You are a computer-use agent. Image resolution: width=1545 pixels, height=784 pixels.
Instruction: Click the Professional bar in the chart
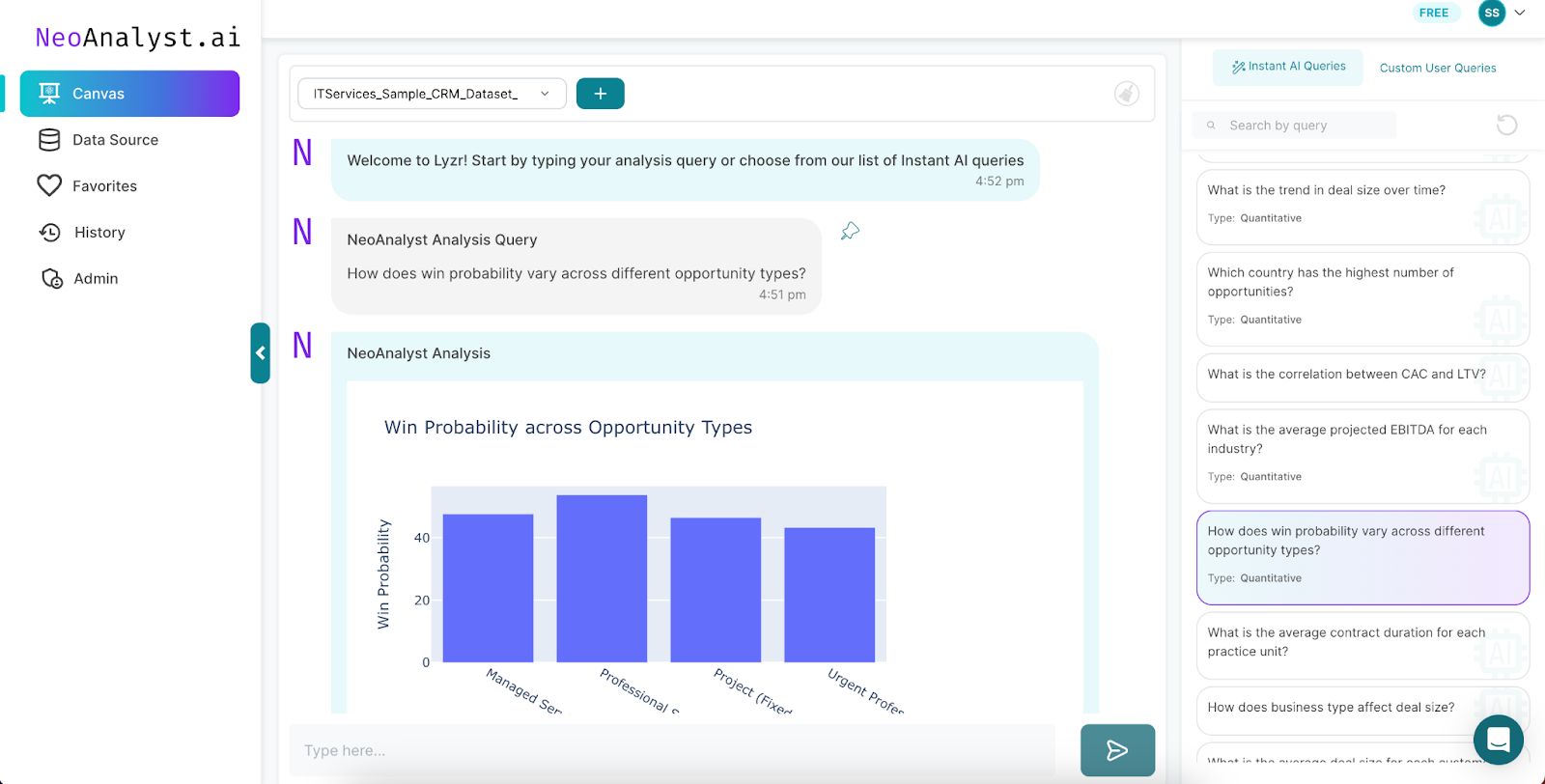click(x=602, y=577)
